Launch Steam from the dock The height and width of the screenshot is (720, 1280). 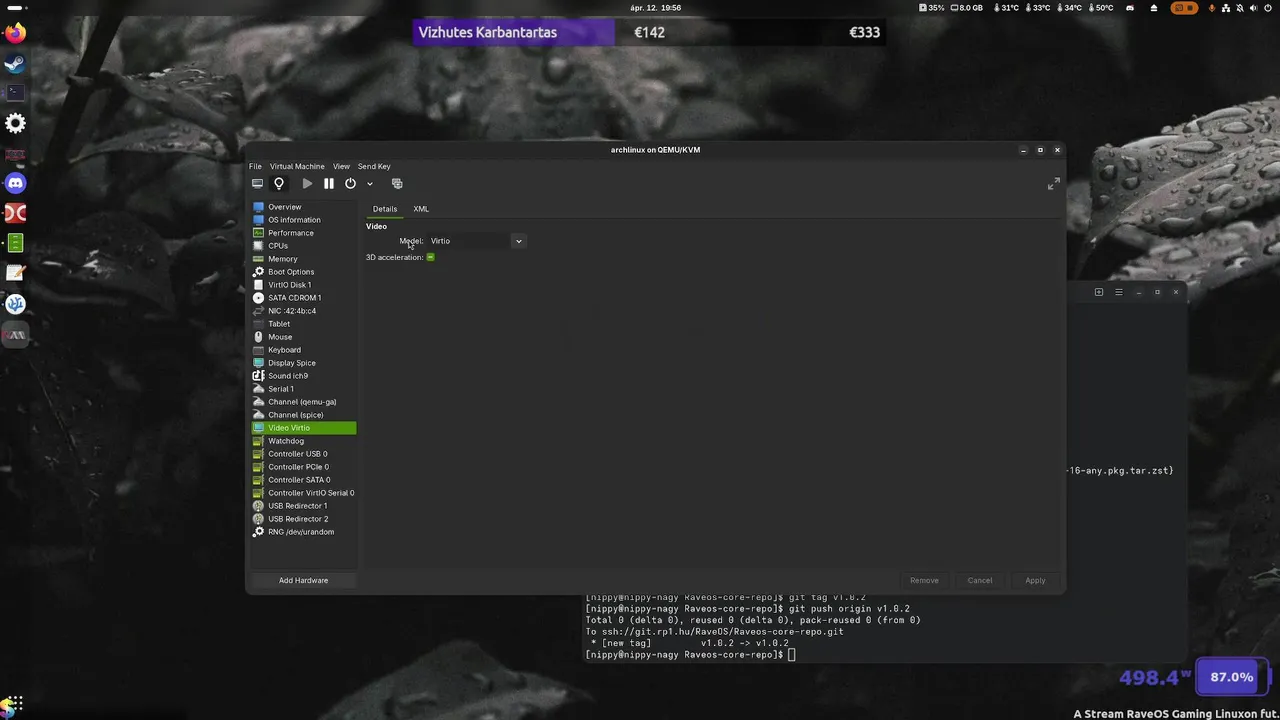[15, 64]
